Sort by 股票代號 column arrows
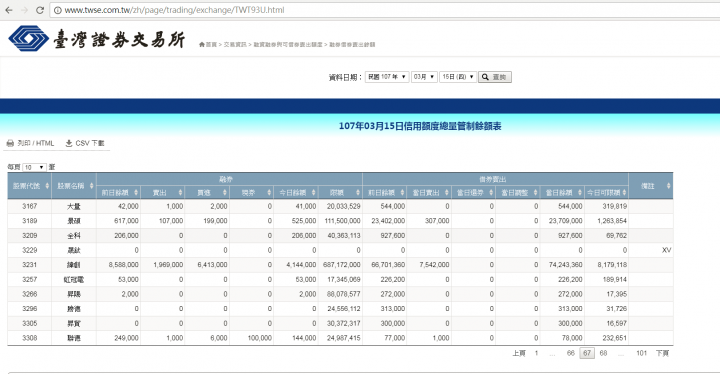 tap(47, 186)
